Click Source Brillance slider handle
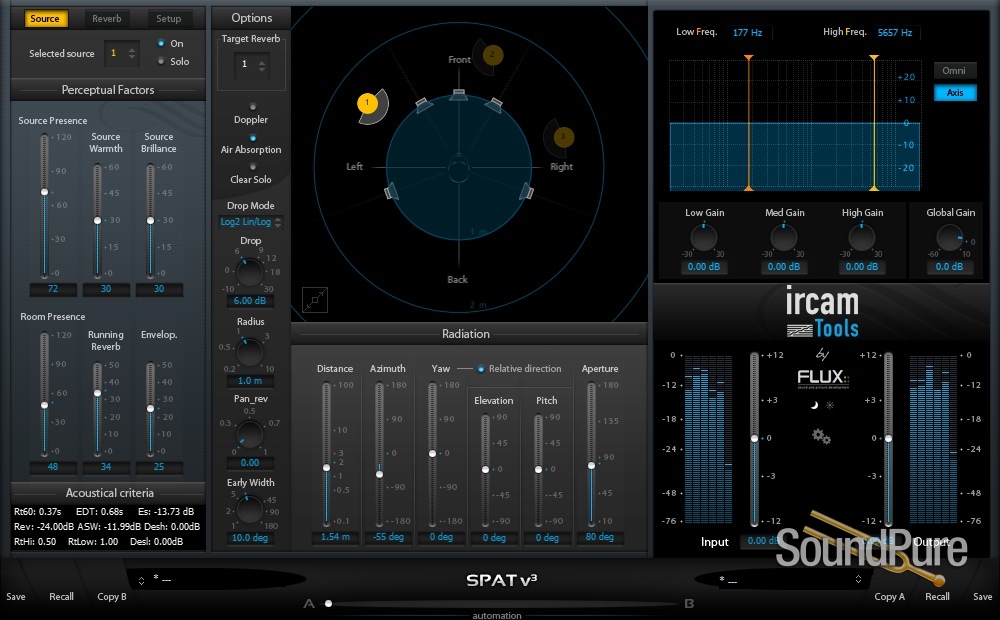This screenshot has width=1000, height=620. coord(151,221)
